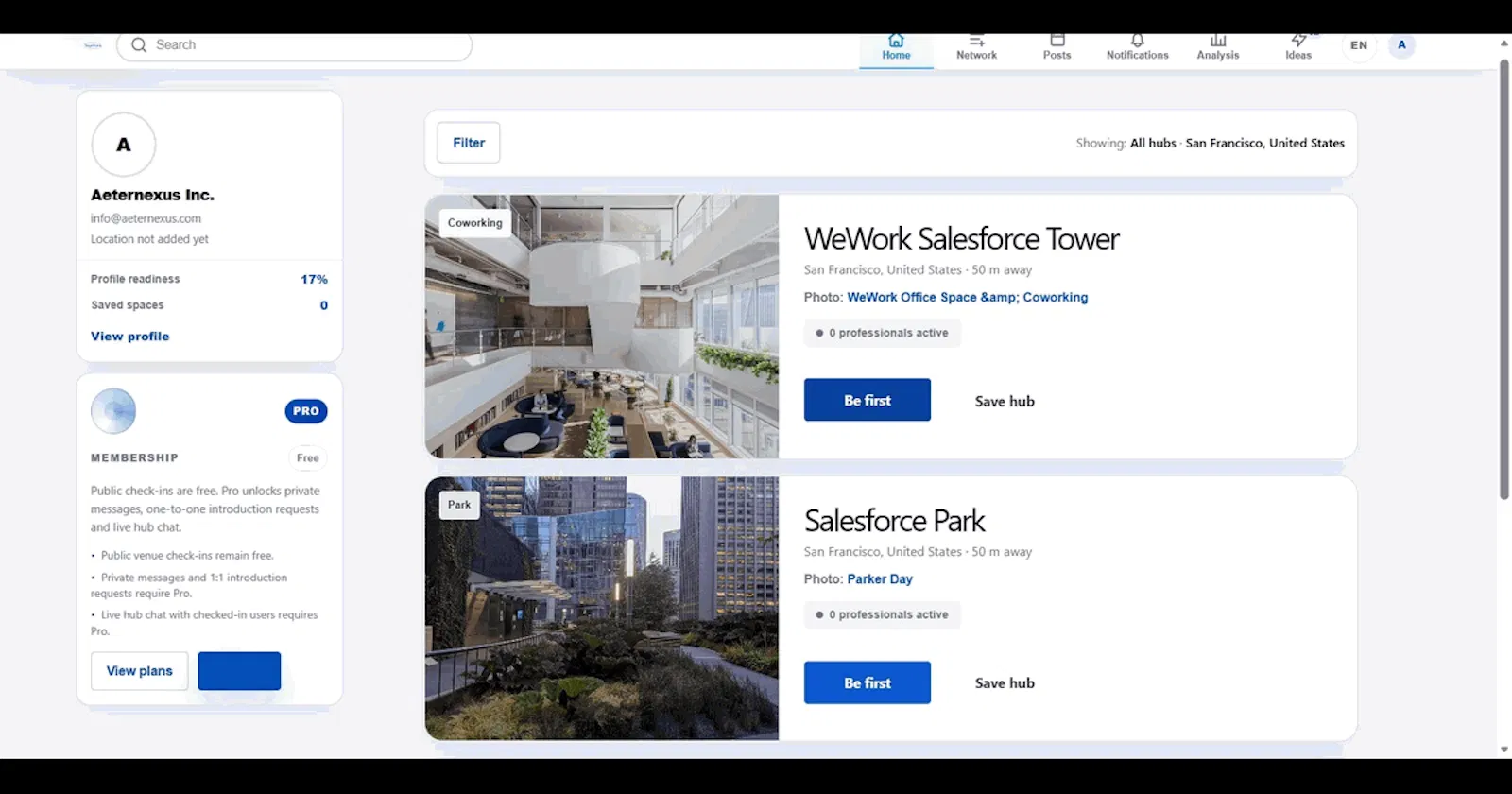Click the Profile readiness 17% value
The width and height of the screenshot is (1512, 794).
314,280
